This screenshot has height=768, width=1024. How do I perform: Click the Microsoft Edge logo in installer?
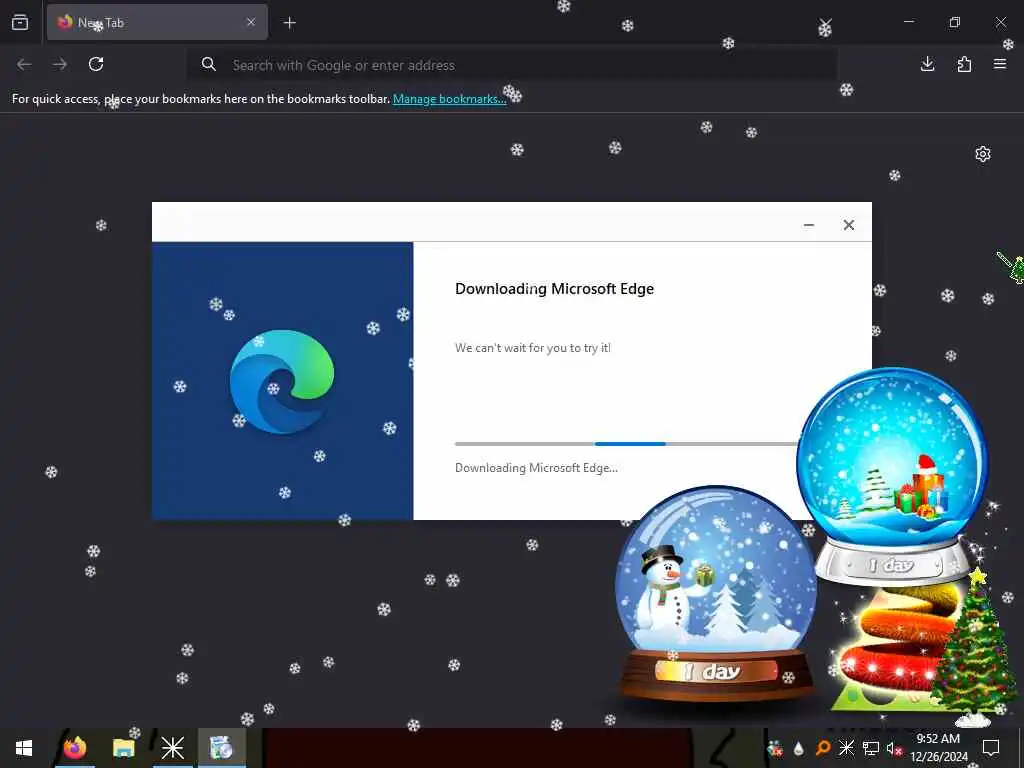point(282,381)
